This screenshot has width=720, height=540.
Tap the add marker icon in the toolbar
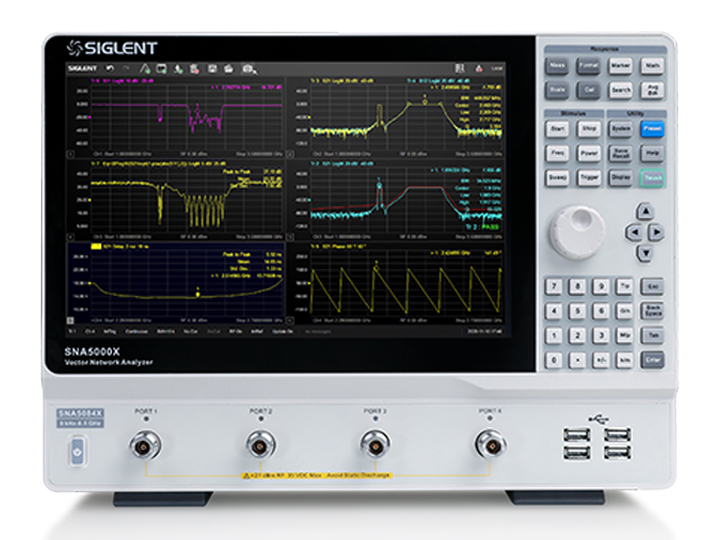point(178,68)
